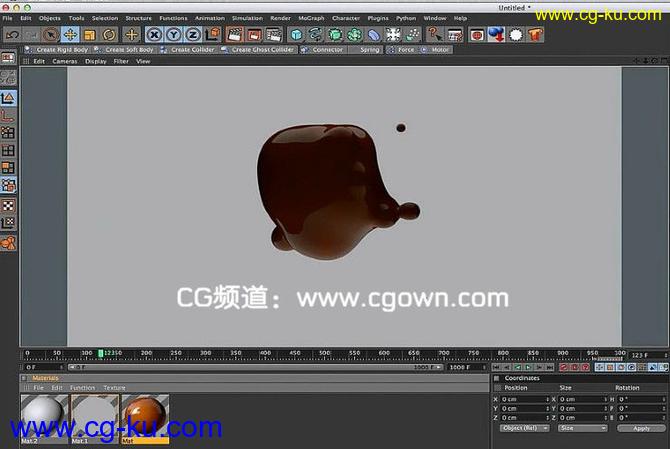Open the deformer objects icon
670x449 pixels.
pos(373,35)
